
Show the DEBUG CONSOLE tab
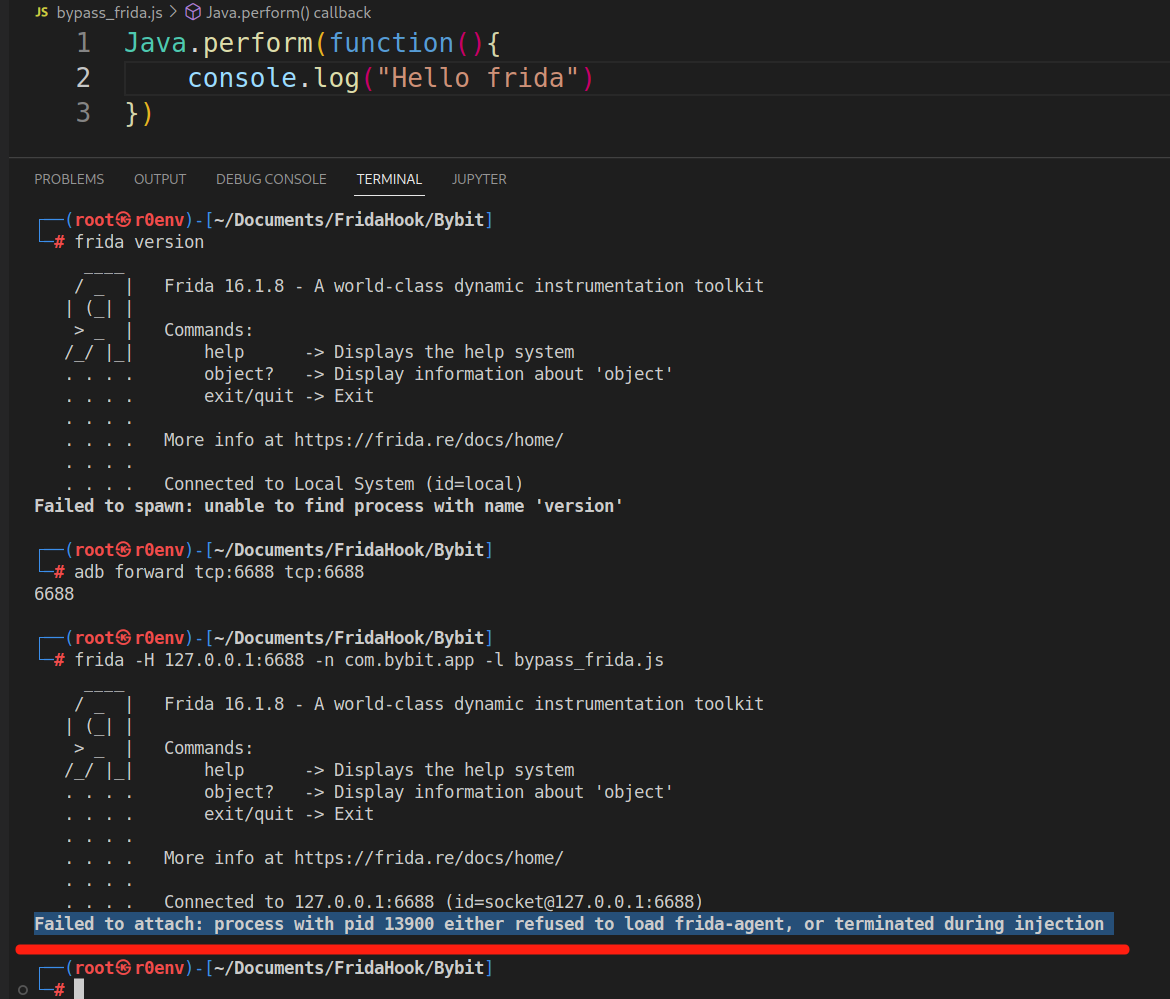point(271,179)
